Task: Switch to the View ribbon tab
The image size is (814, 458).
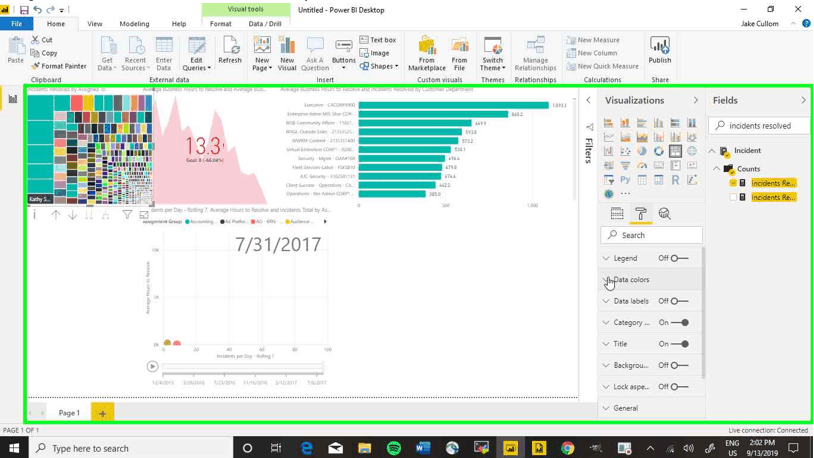Action: (x=94, y=24)
